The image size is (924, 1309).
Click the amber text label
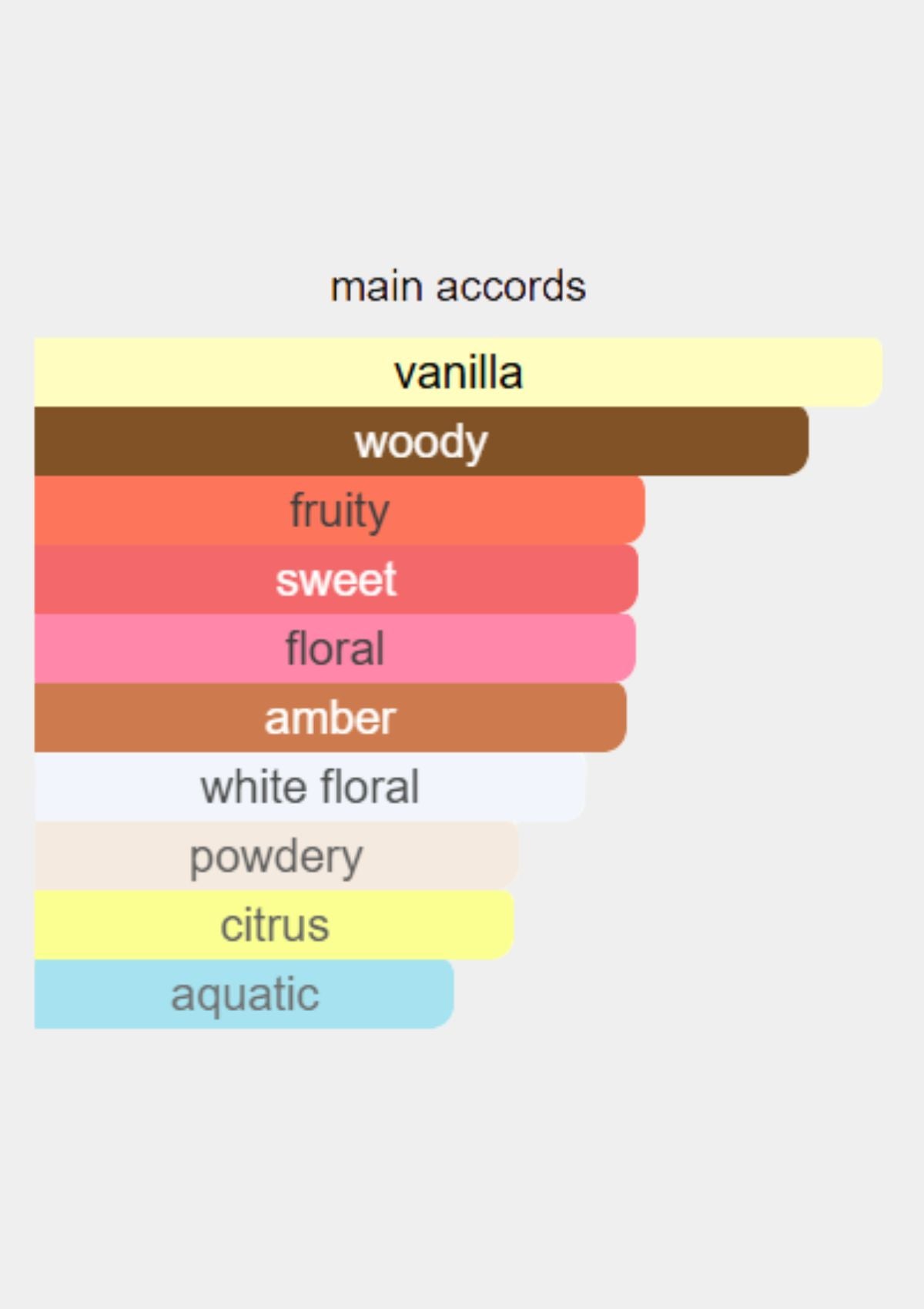[330, 718]
